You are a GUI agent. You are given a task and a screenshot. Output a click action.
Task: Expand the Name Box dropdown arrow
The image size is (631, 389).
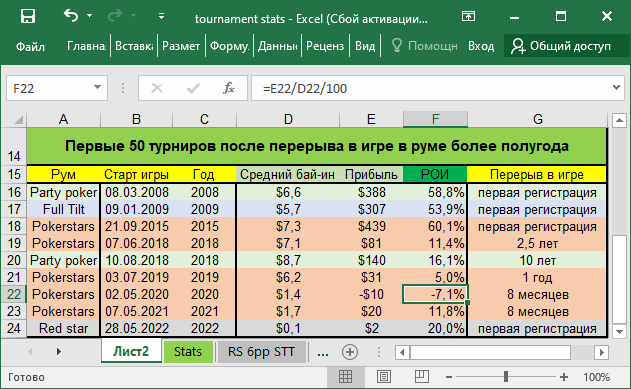pos(97,87)
